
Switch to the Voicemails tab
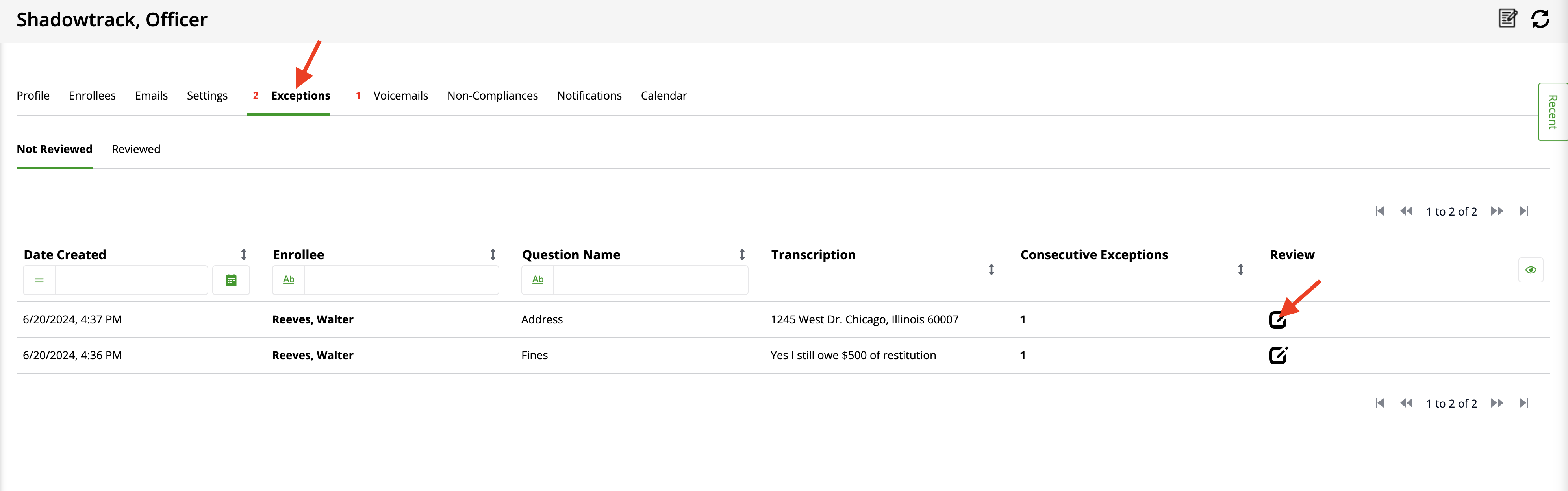[x=400, y=96]
